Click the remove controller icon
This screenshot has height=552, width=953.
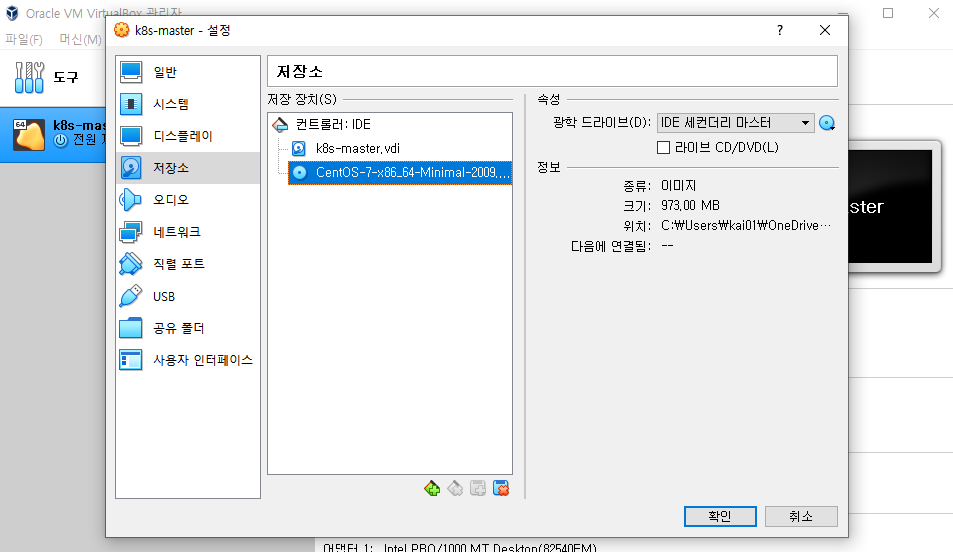[455, 488]
